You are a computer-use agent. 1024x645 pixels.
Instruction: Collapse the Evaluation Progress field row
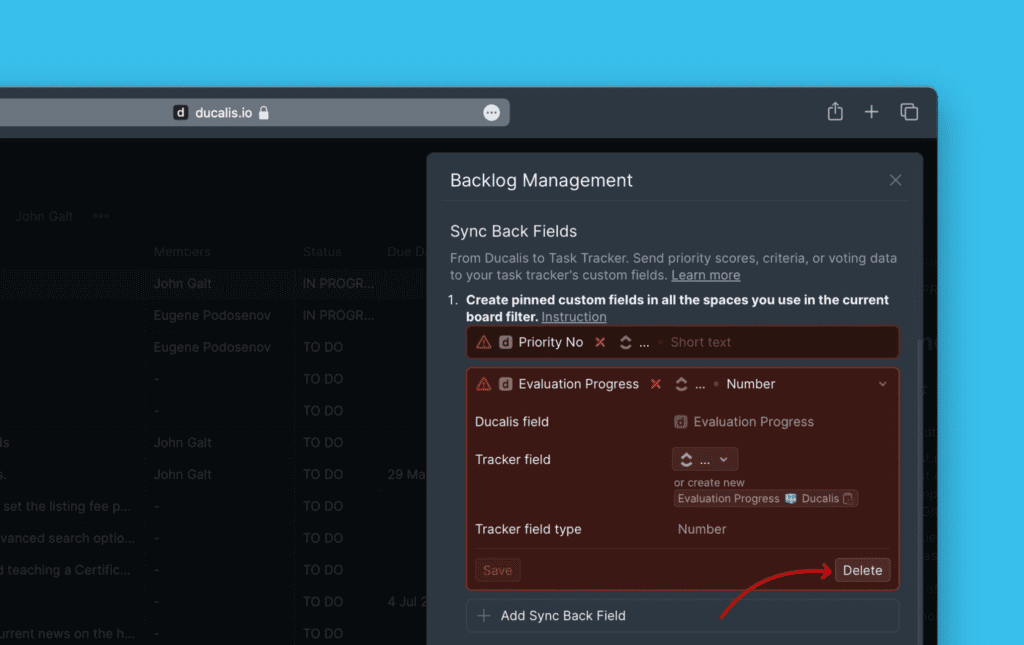coord(882,384)
